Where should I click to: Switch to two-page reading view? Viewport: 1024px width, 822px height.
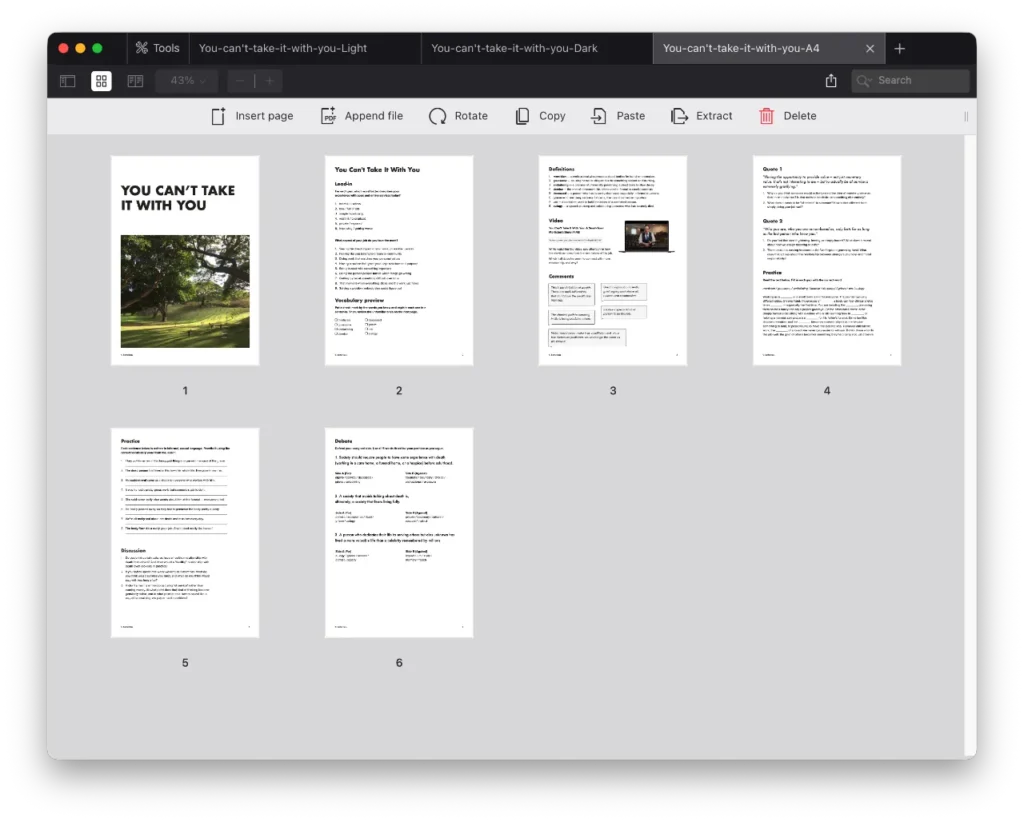coord(135,81)
